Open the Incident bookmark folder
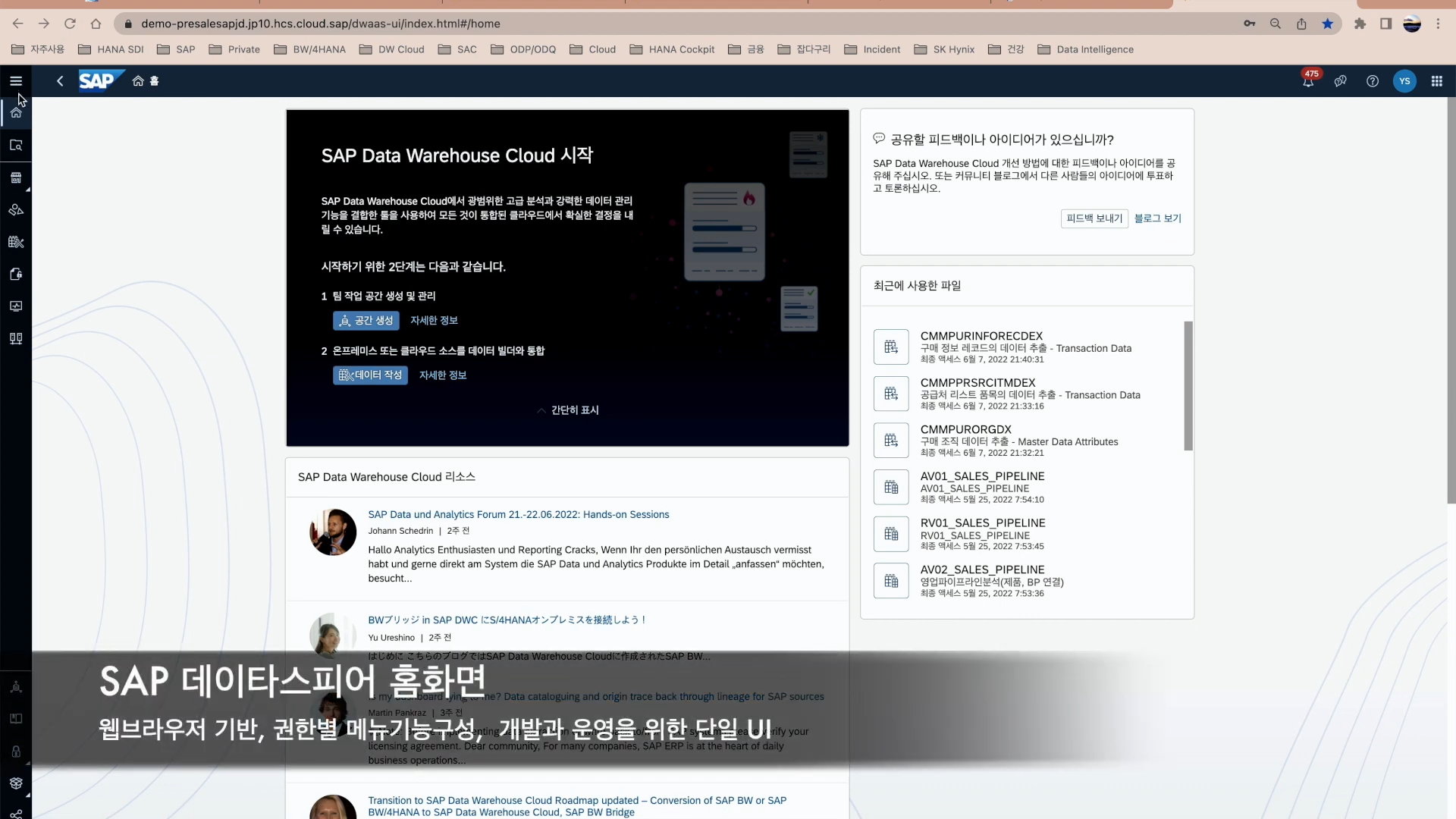Screen dimensions: 1456x819 (x=872, y=49)
